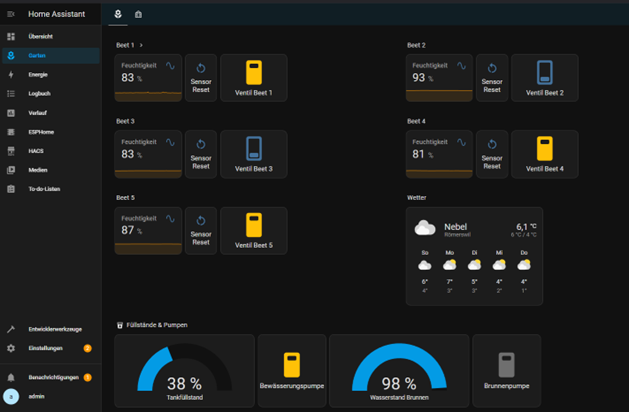Select the second dashboard tab icon
Image resolution: width=629 pixels, height=412 pixels.
[x=138, y=14]
